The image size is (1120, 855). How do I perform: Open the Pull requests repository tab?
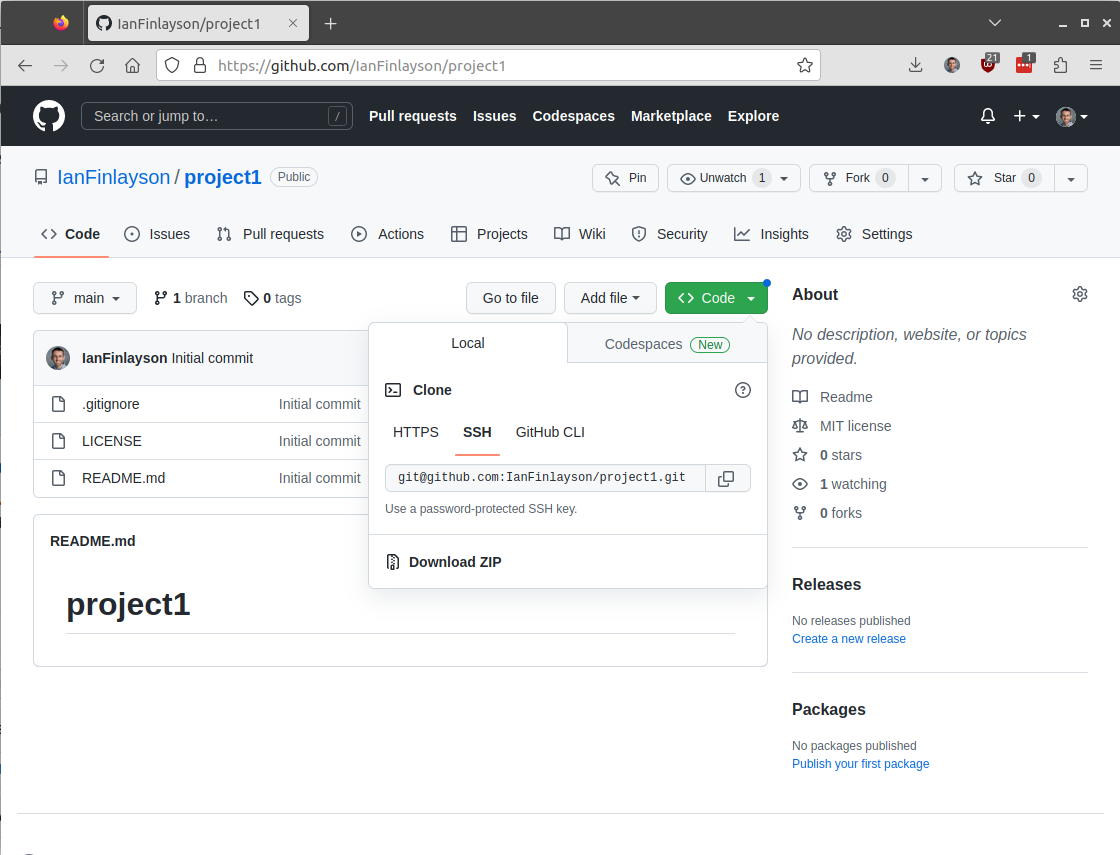(x=270, y=234)
